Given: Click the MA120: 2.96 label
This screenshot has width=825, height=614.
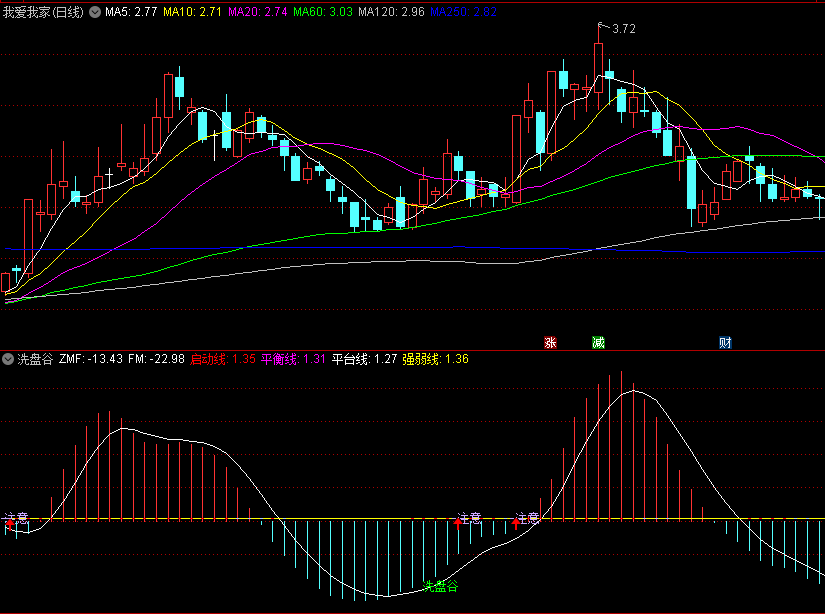Looking at the screenshot, I should 391,12.
